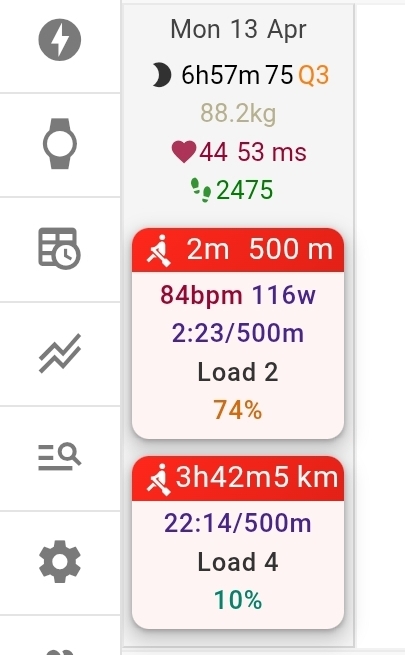Open the watch devices icon
This screenshot has height=655, width=405.
60,144
